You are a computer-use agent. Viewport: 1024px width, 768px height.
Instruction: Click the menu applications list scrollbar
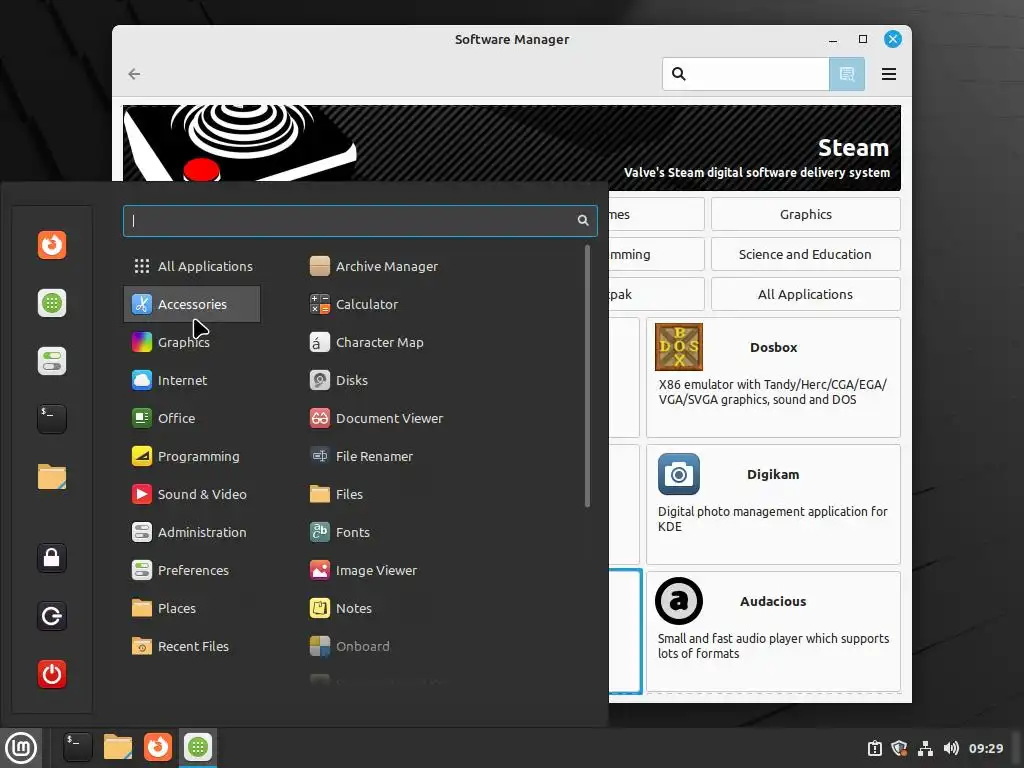587,376
